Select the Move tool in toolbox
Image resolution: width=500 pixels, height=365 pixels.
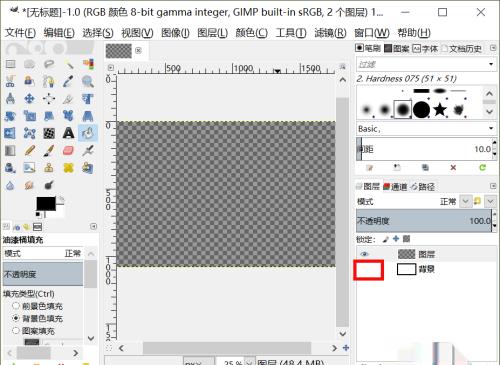[x=29, y=99]
